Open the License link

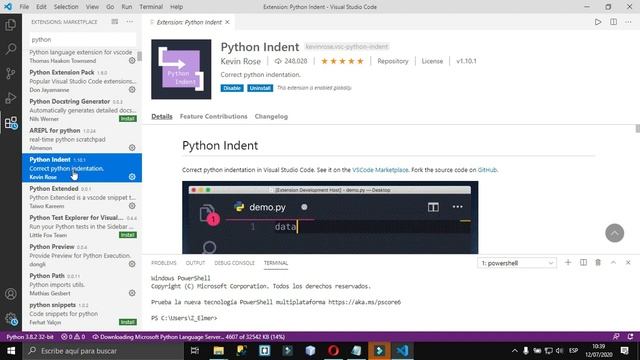432,61
